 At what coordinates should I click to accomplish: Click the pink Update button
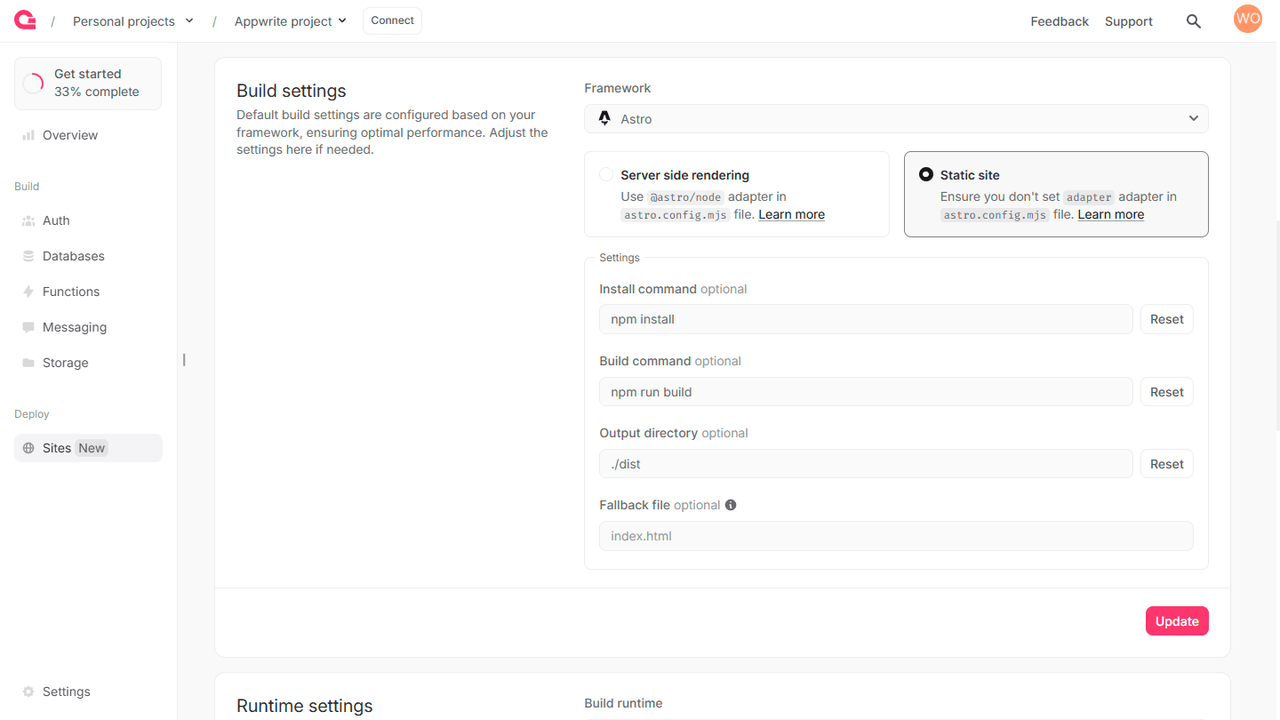(x=1176, y=621)
